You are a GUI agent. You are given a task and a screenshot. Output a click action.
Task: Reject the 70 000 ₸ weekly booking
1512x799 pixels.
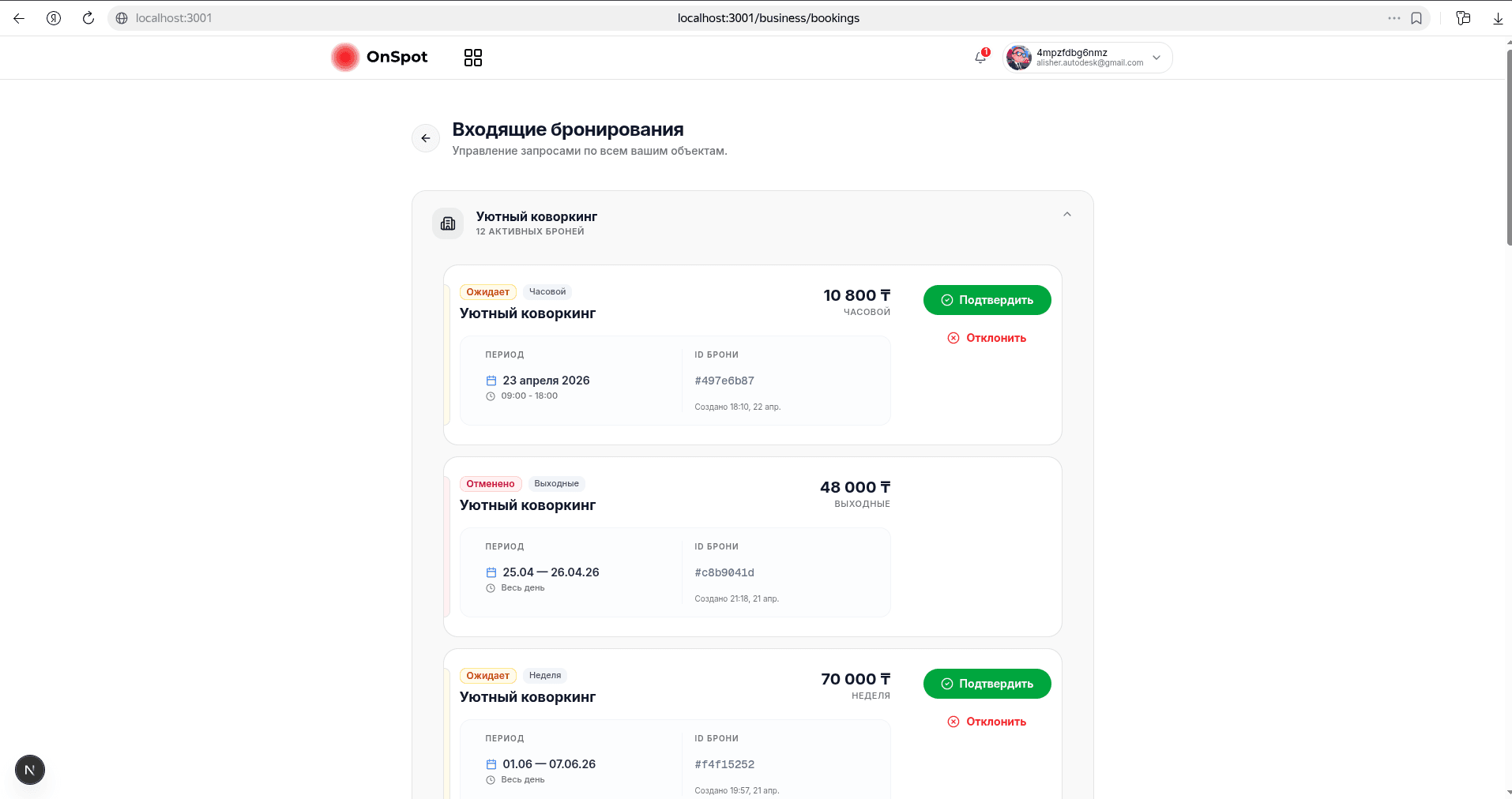(987, 722)
